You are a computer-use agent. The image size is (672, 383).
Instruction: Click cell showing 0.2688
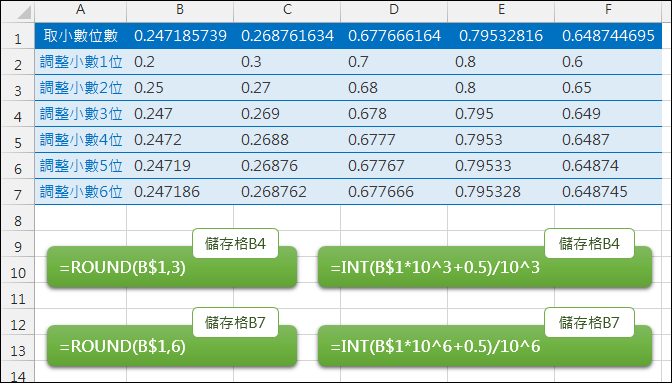click(287, 140)
